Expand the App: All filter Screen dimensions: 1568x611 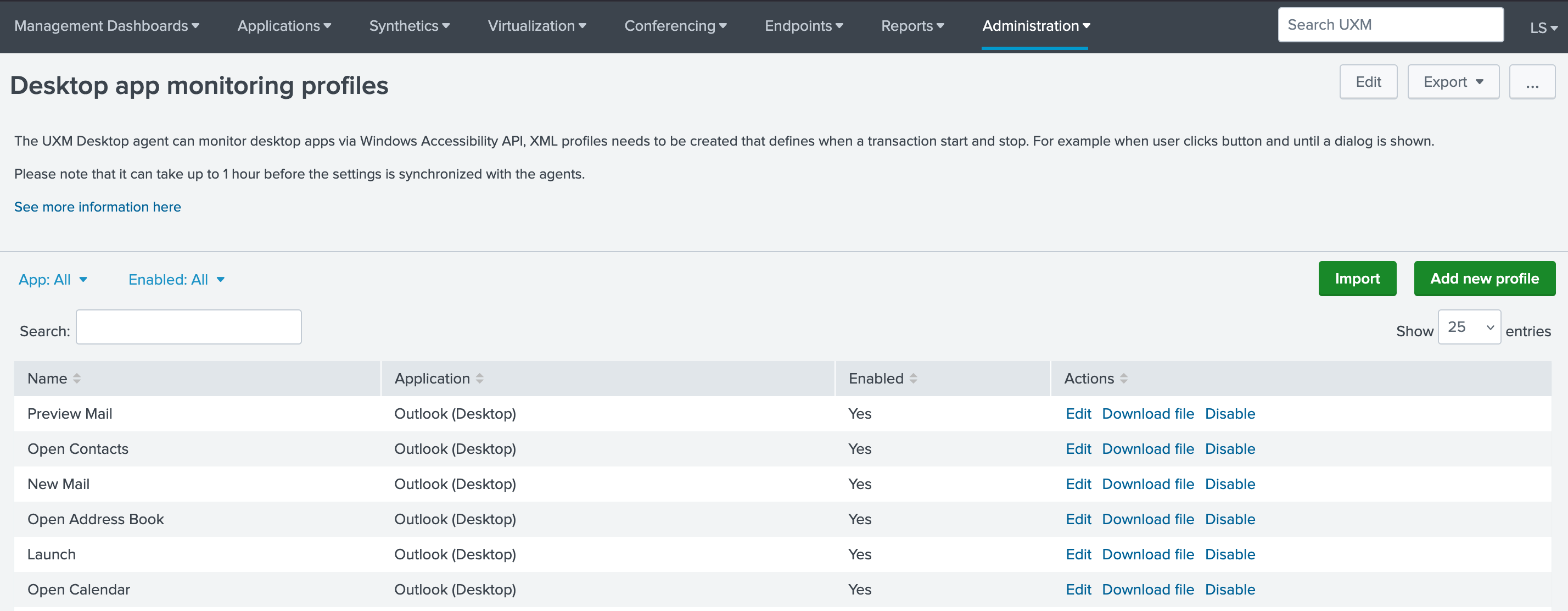click(53, 280)
